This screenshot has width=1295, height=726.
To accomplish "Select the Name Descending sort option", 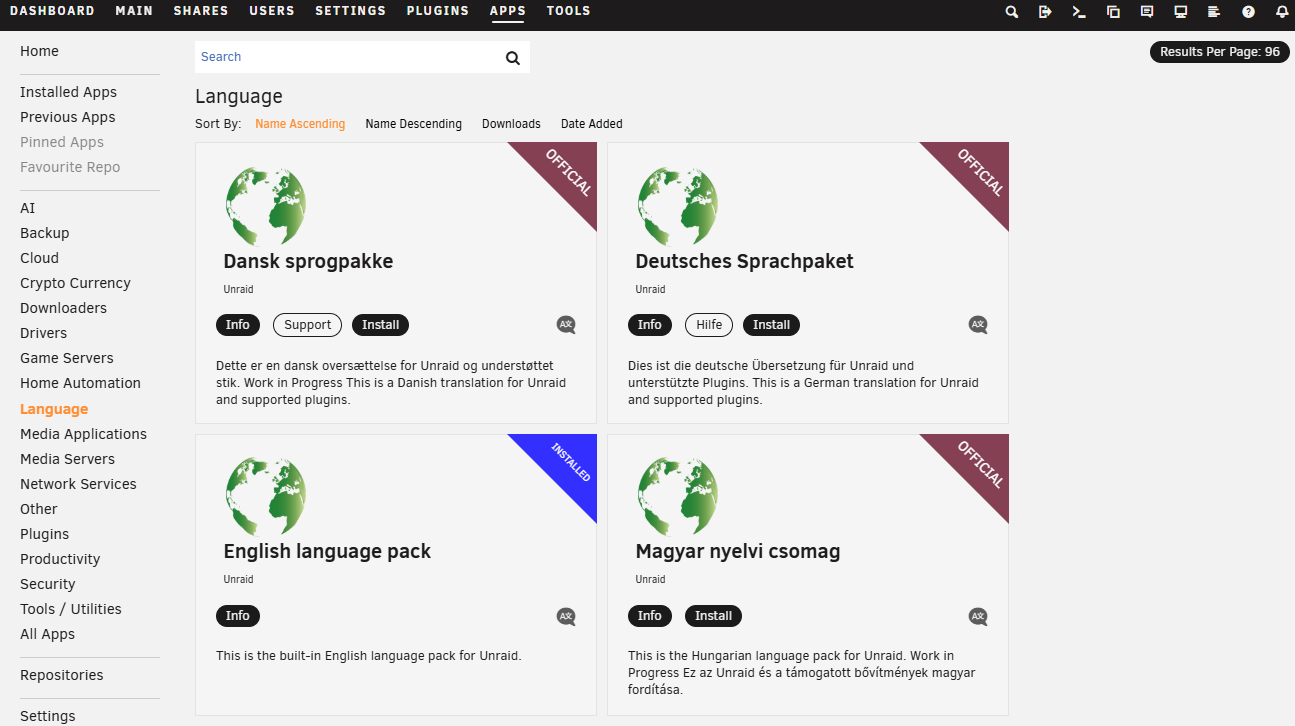I will coord(413,123).
